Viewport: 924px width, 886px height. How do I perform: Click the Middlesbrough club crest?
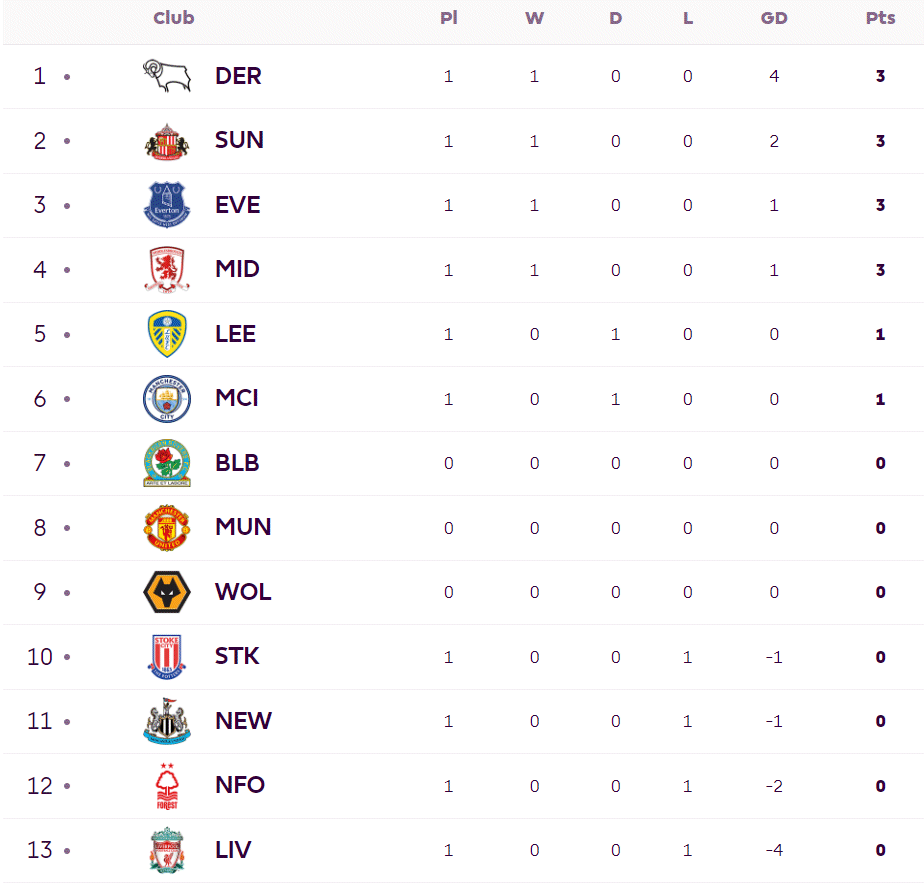point(166,270)
